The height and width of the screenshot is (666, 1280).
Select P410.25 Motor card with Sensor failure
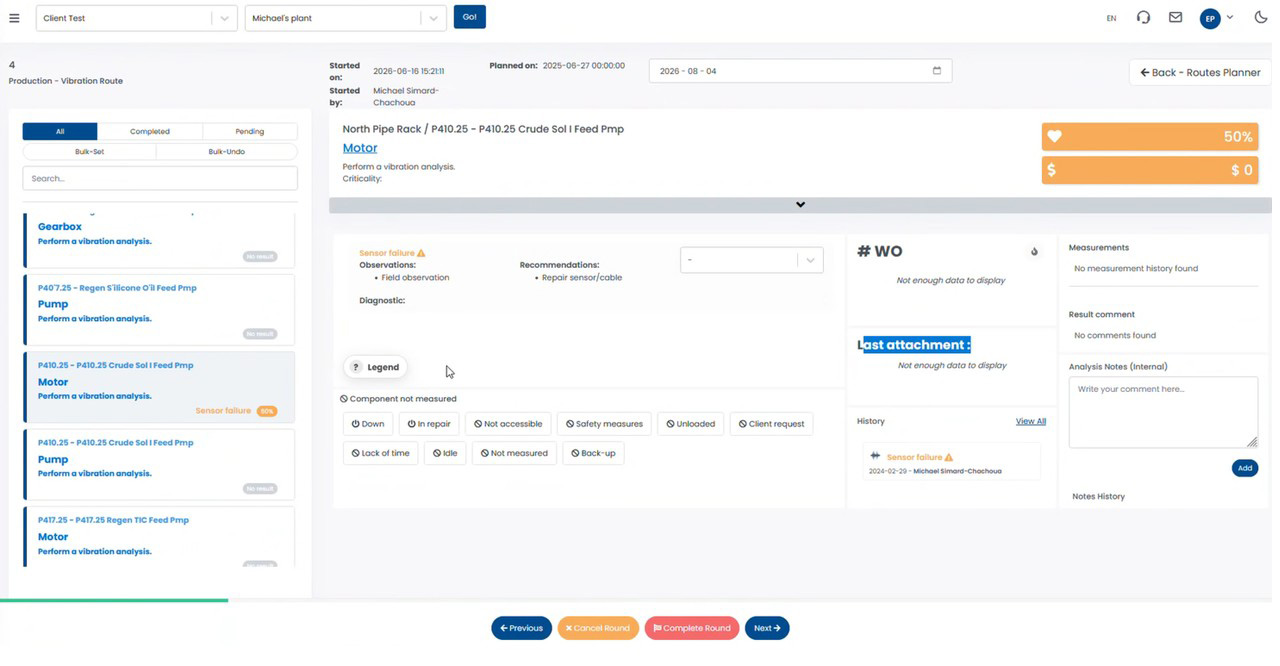click(159, 388)
